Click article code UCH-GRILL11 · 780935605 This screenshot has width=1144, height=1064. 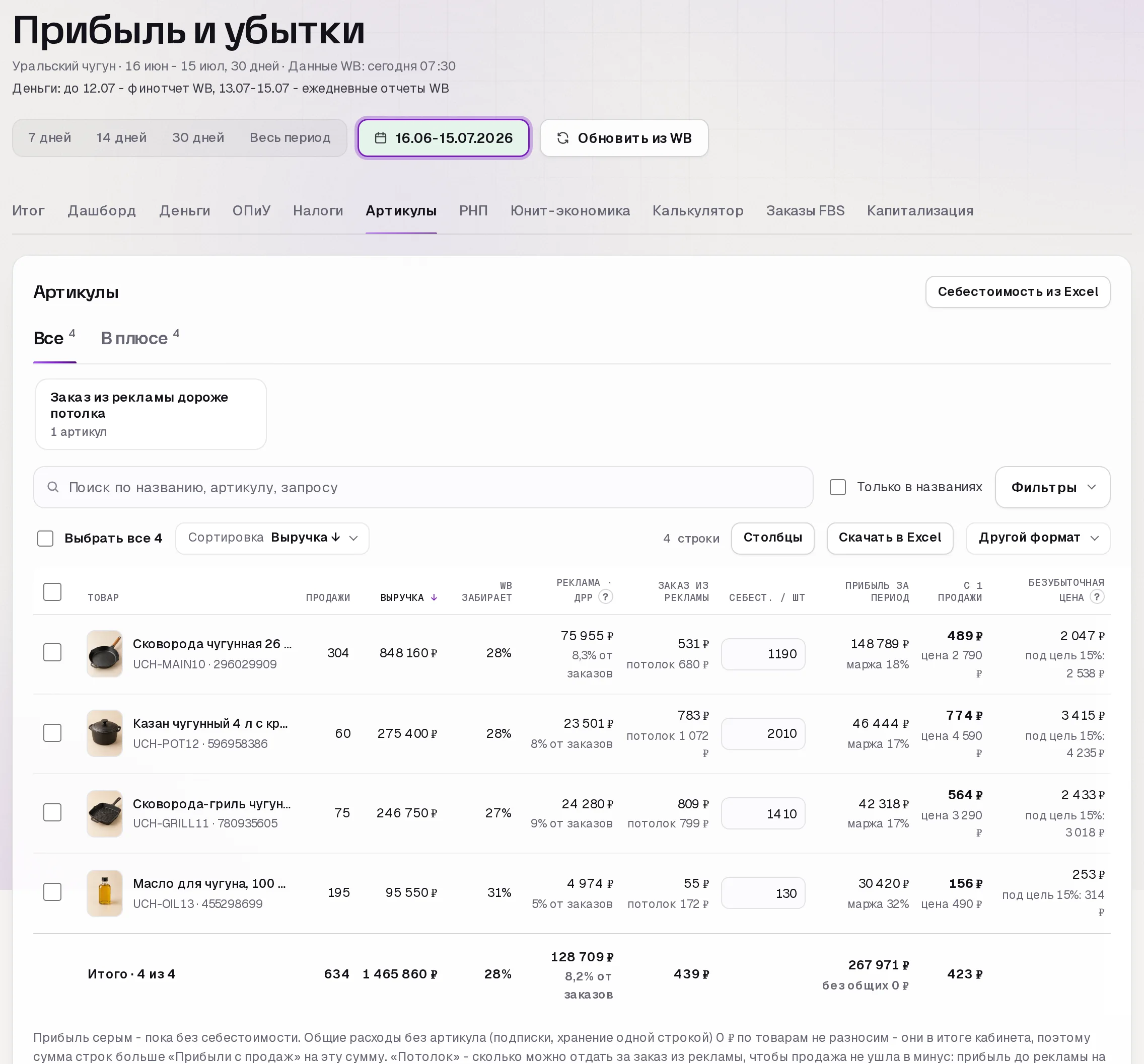tap(205, 823)
